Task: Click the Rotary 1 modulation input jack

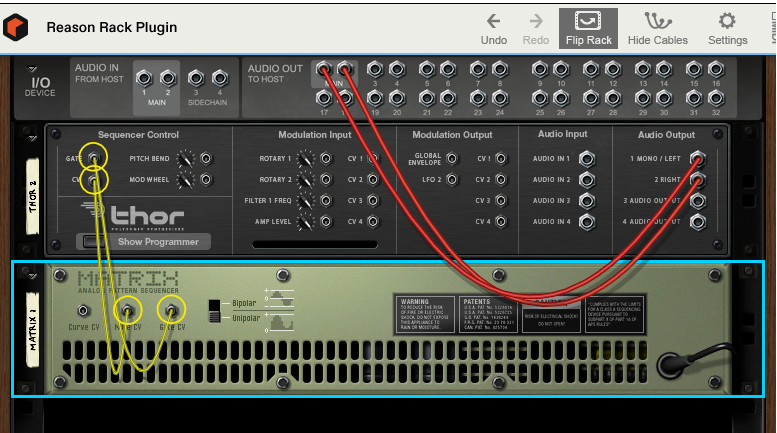Action: (x=326, y=159)
